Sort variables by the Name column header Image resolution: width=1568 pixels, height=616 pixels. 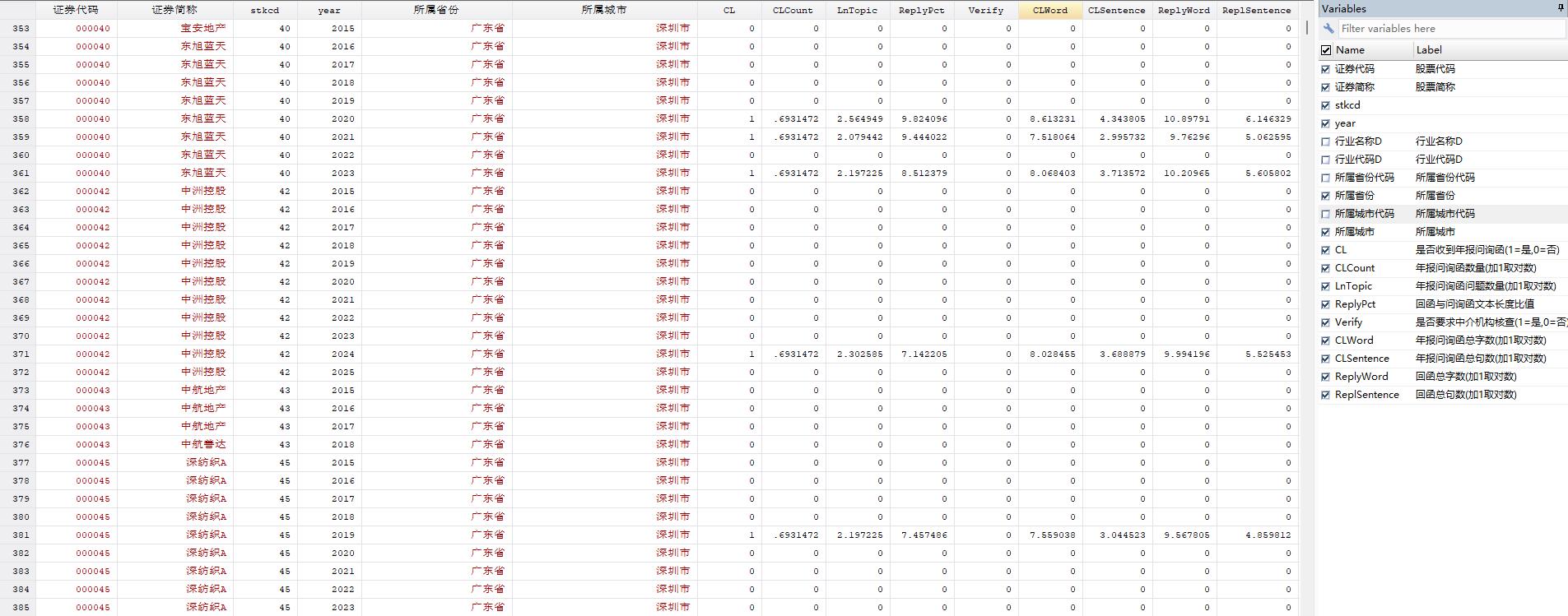pyautogui.click(x=1372, y=50)
